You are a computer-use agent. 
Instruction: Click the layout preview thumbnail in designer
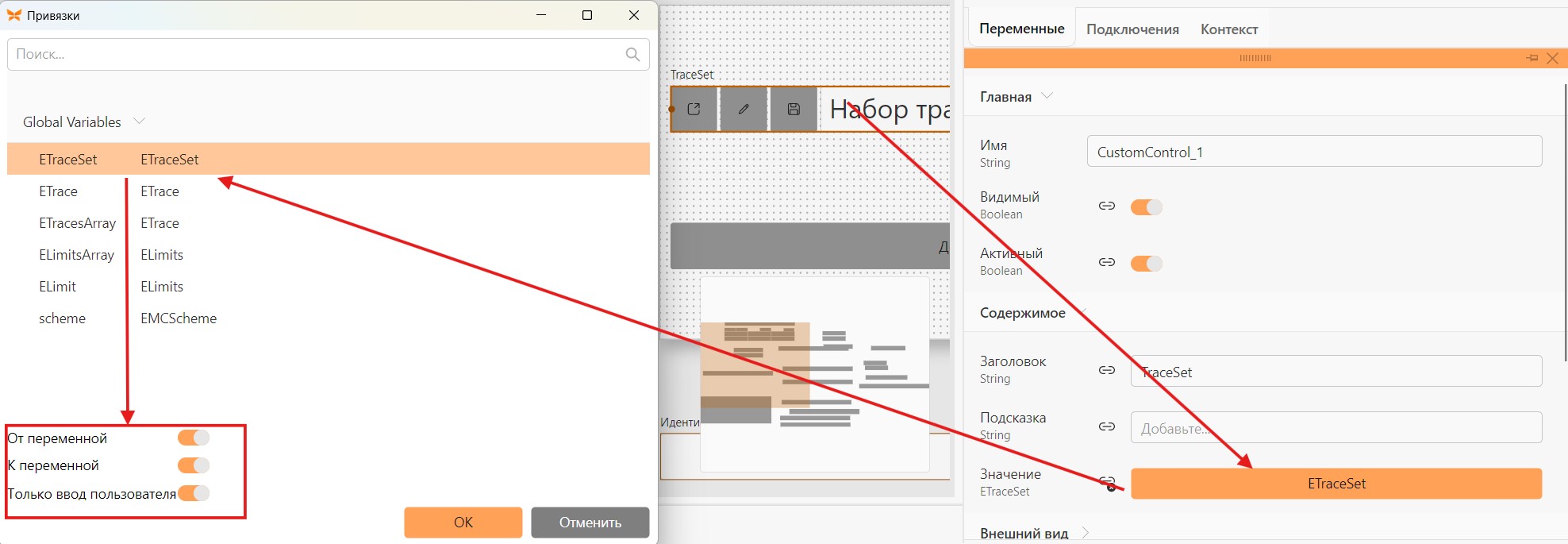pos(815,374)
